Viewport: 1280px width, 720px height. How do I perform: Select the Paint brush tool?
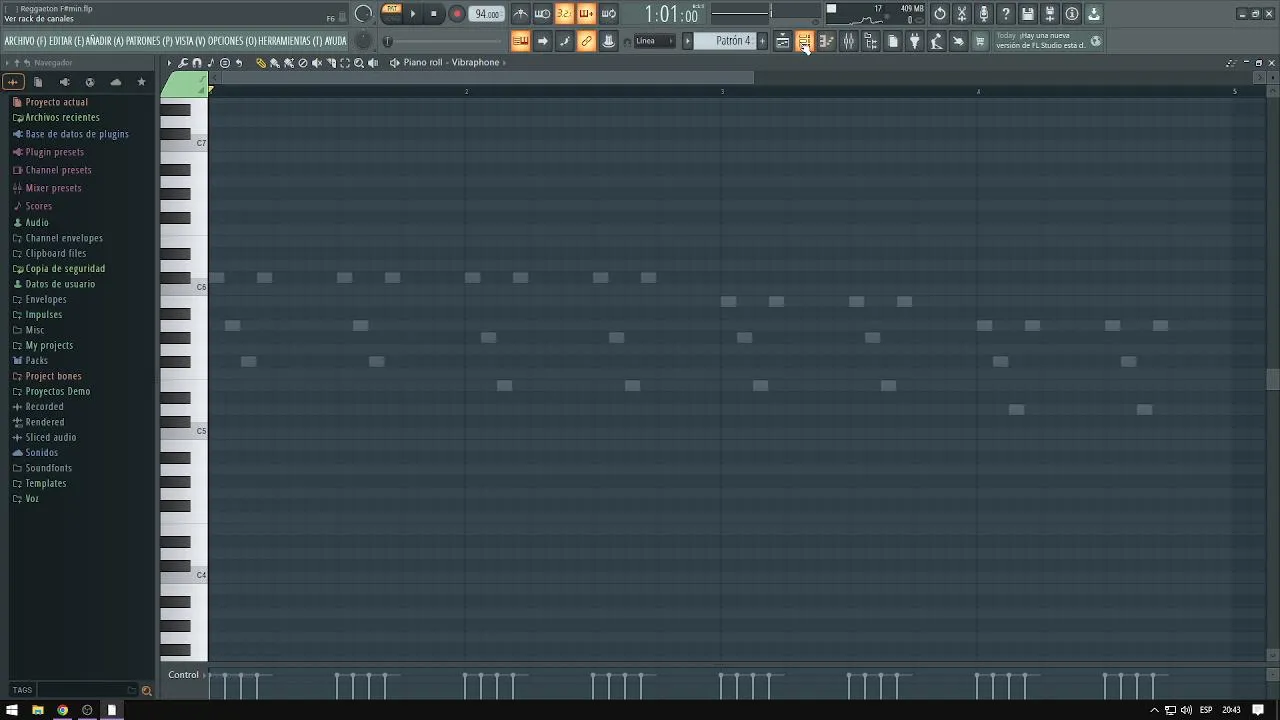tap(275, 63)
